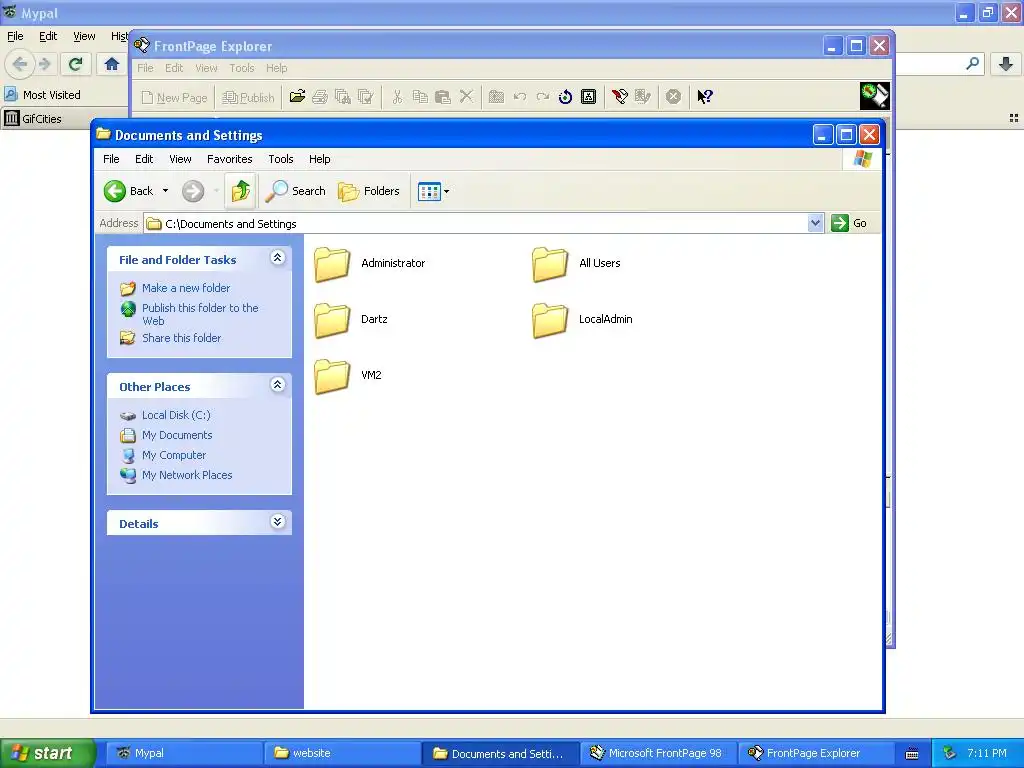Open Search in Documents and Settings window
This screenshot has width=1024, height=768.
click(x=296, y=191)
